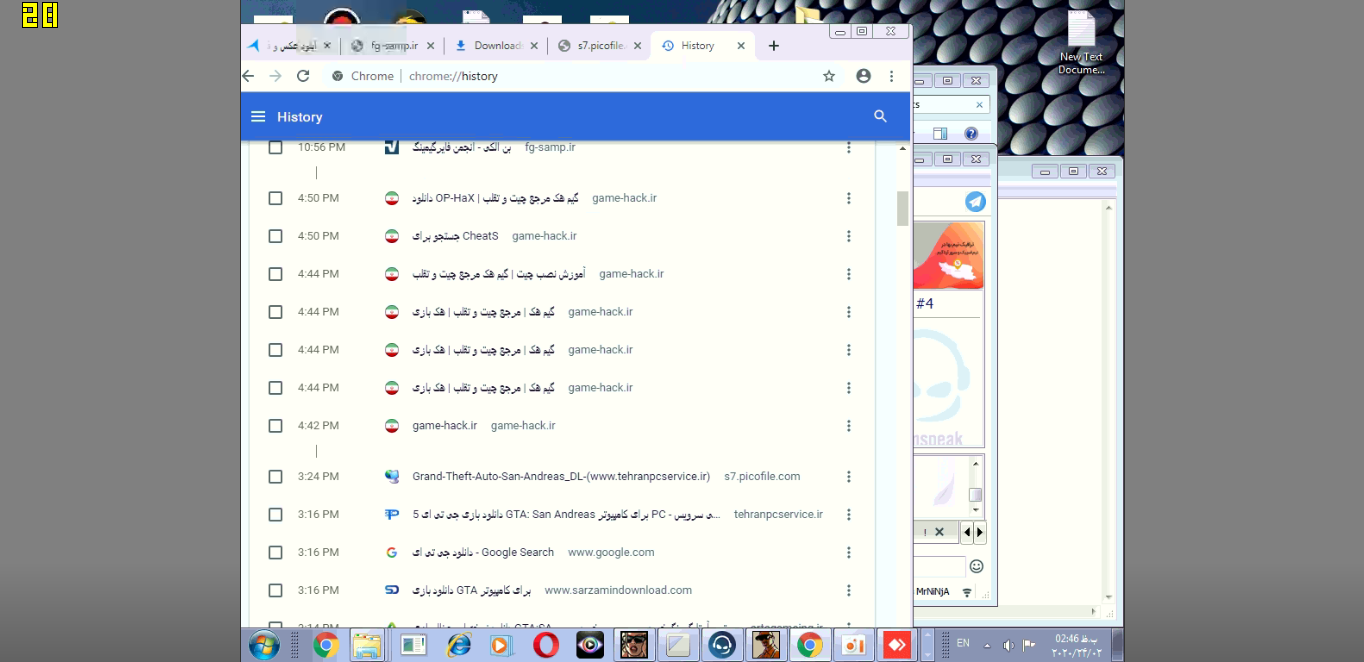Open the 4:42 PM game-hack.ir link

445,426
